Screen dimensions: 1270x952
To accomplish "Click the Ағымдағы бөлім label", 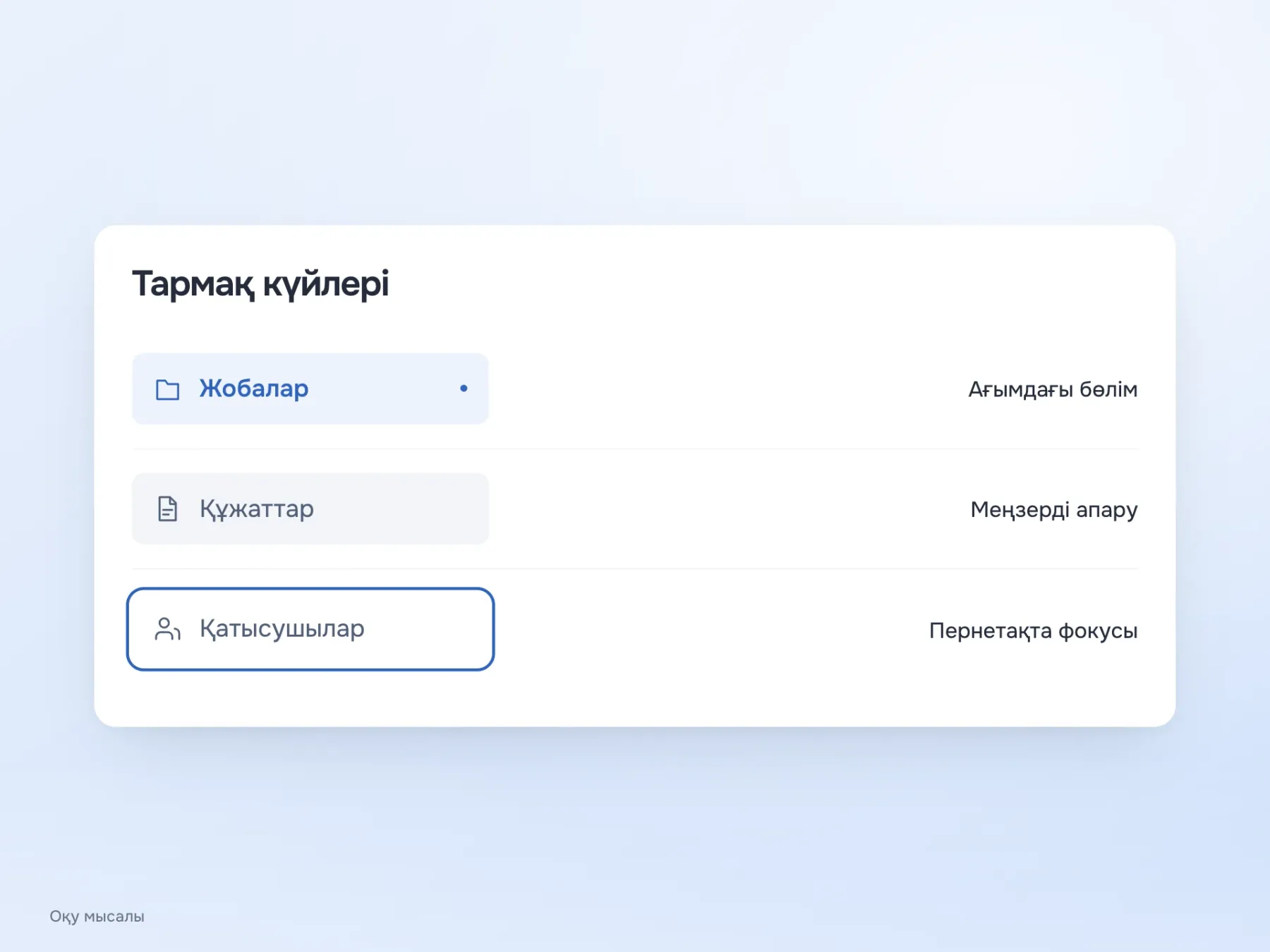I will 1053,389.
